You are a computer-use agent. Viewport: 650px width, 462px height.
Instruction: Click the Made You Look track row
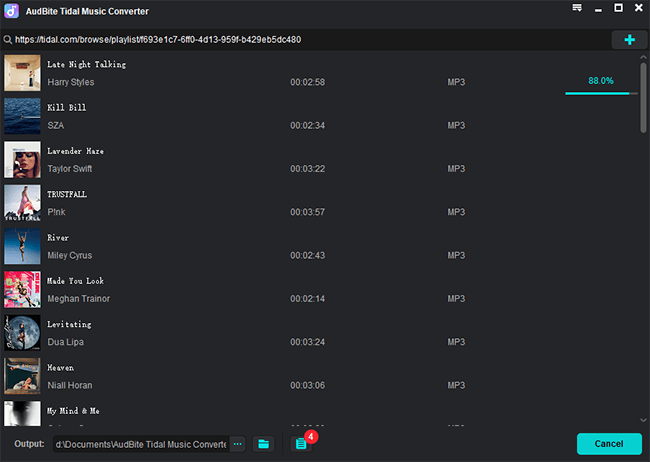(x=300, y=290)
